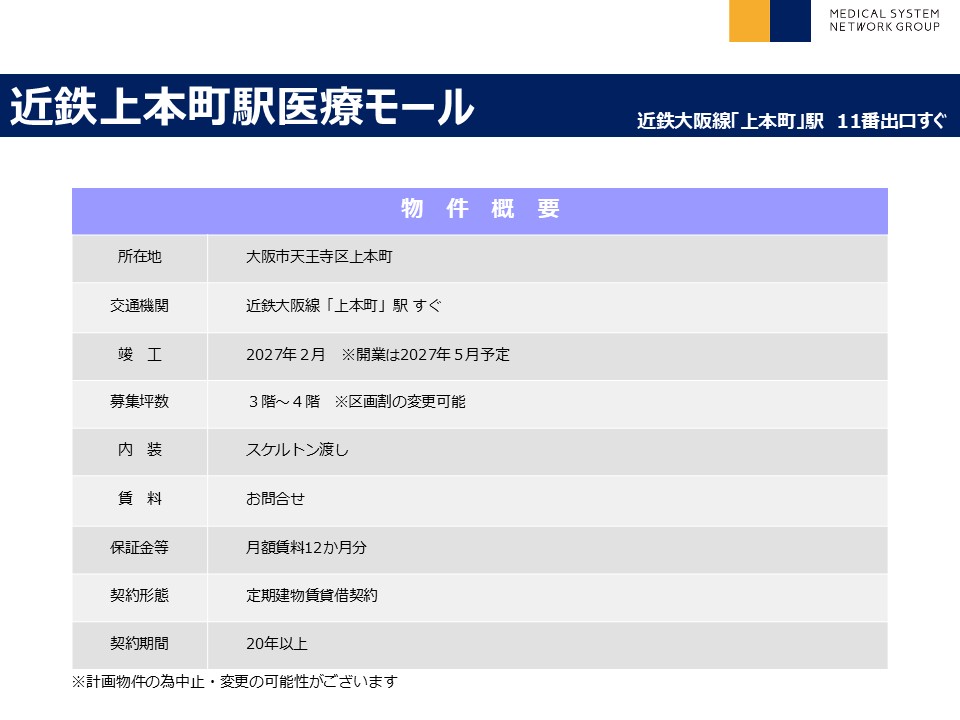Select the title 近鉄上本町駅医療モール
Screen dimensions: 960x720
point(241,107)
